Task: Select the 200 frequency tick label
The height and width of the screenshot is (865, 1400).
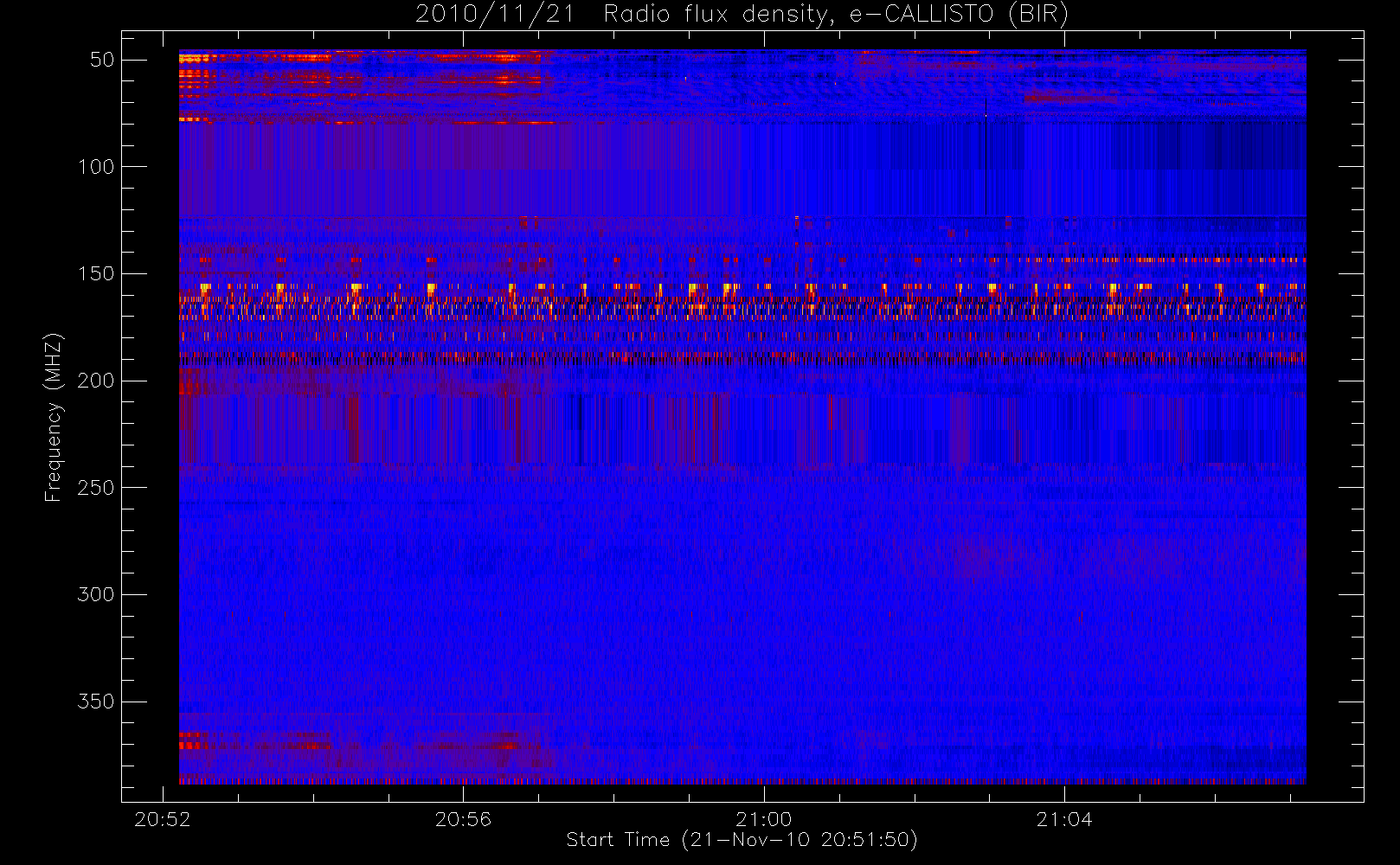Action: (96, 381)
